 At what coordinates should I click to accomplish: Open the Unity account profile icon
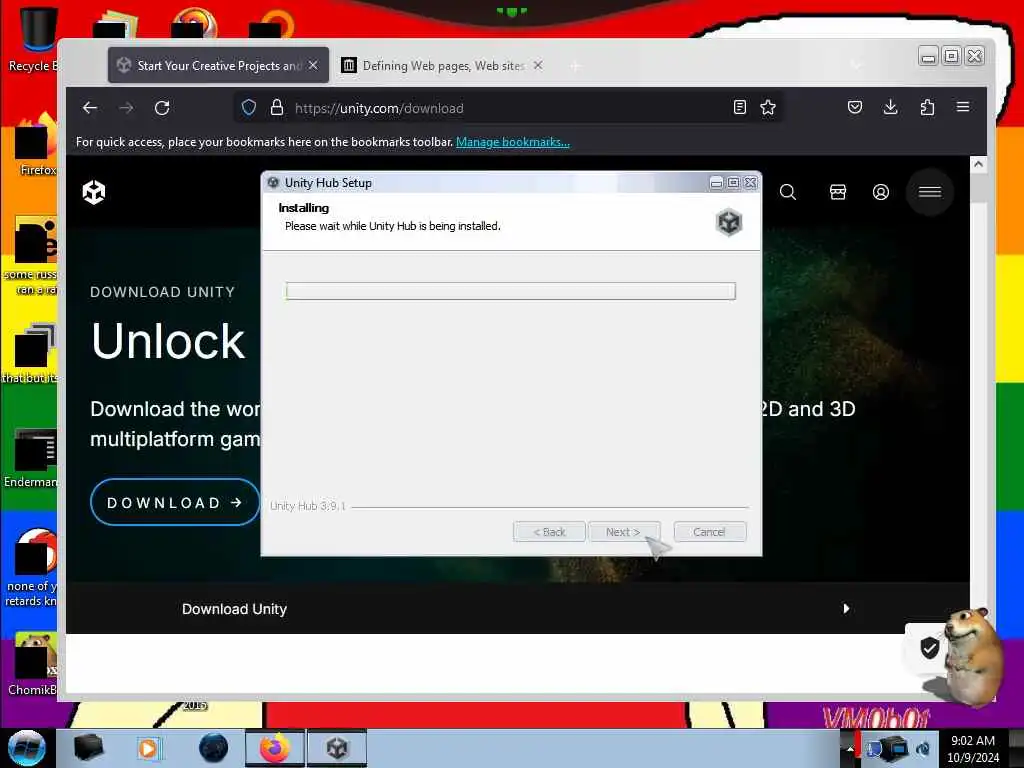tap(880, 192)
